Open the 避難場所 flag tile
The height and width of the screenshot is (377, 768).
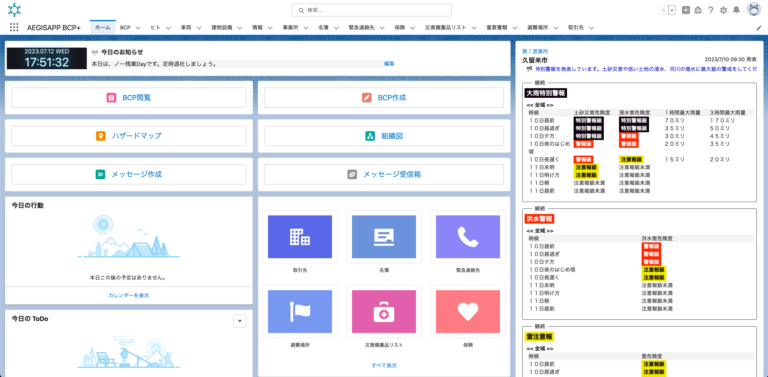(x=300, y=312)
